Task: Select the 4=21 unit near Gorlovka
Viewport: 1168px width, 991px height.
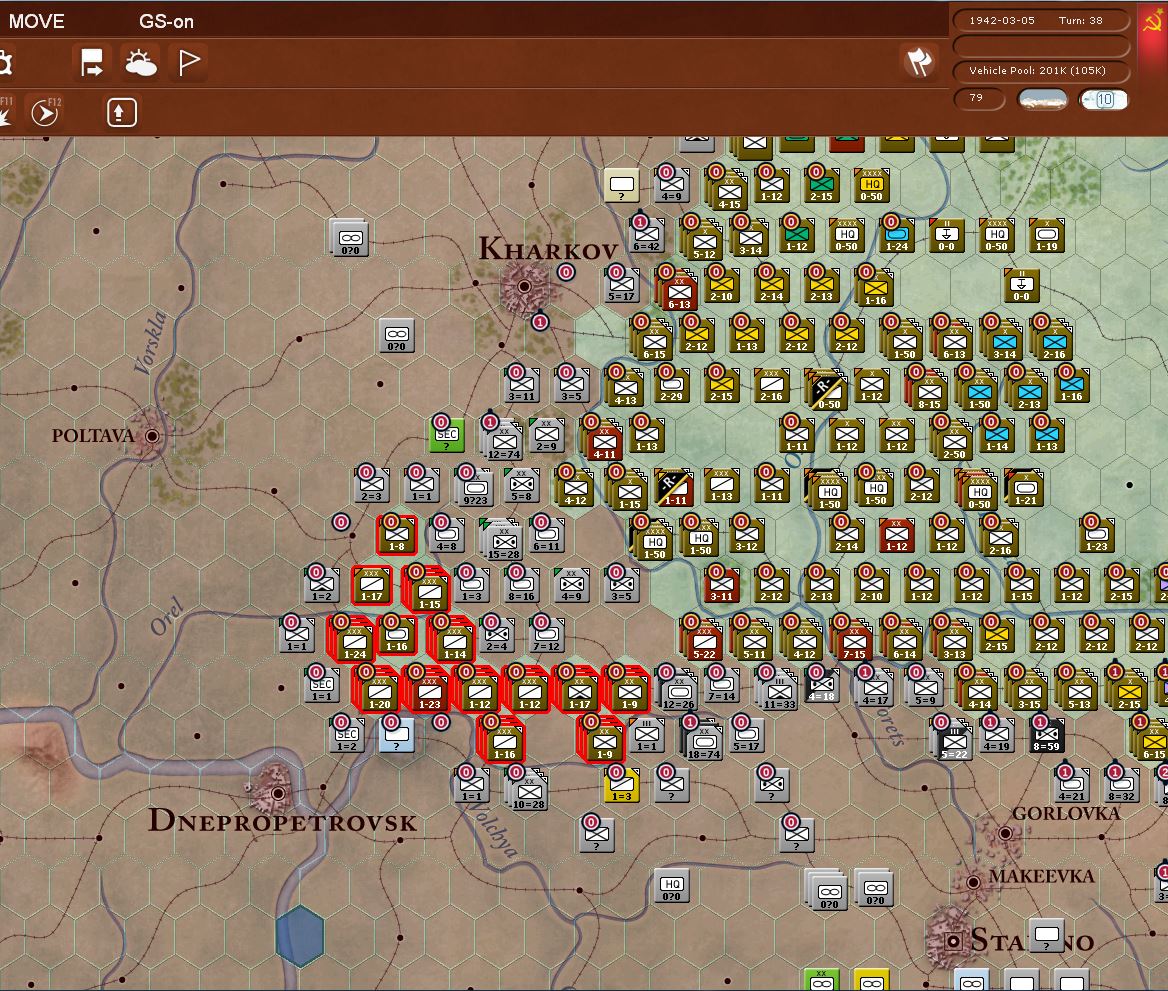Action: (1071, 785)
